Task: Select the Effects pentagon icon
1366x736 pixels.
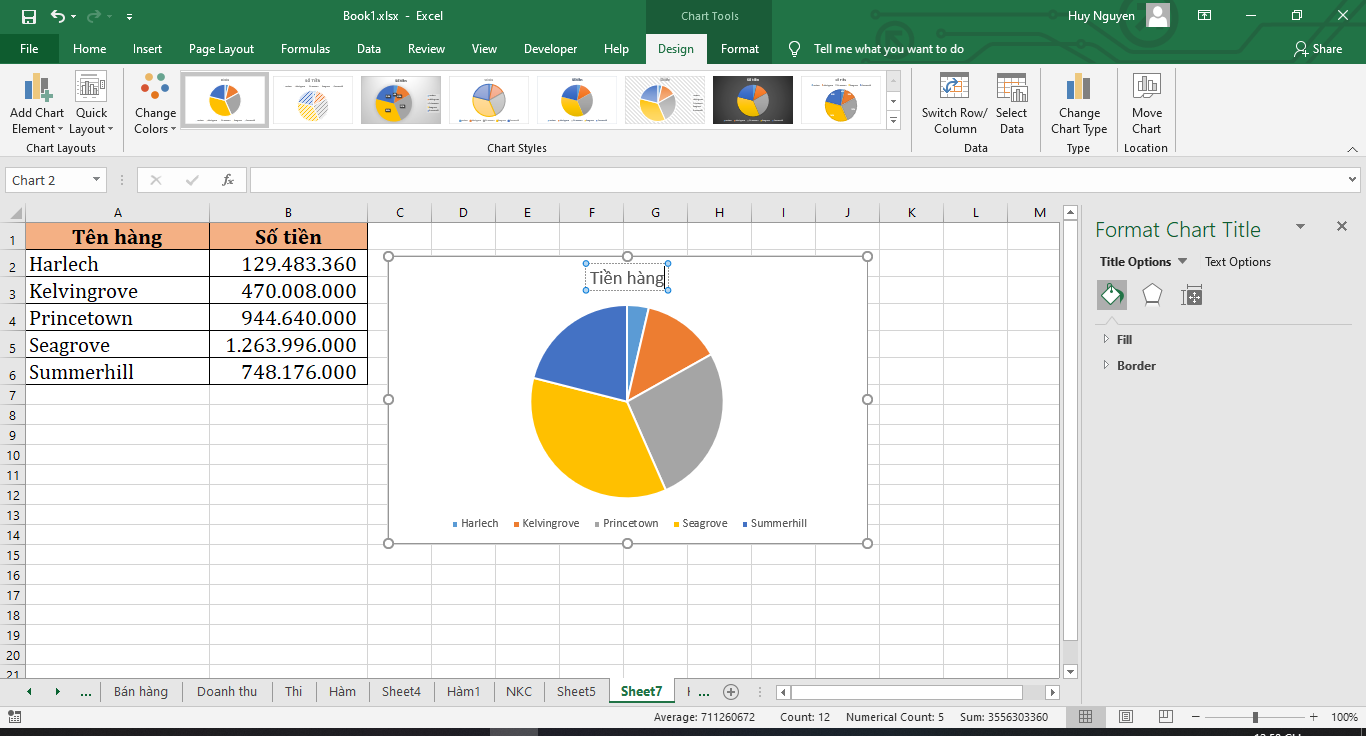Action: click(x=1152, y=295)
